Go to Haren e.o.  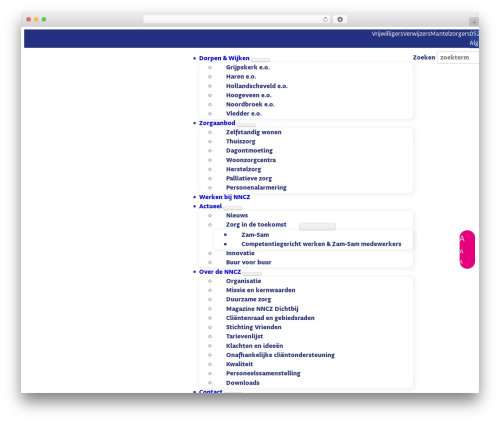[241, 77]
